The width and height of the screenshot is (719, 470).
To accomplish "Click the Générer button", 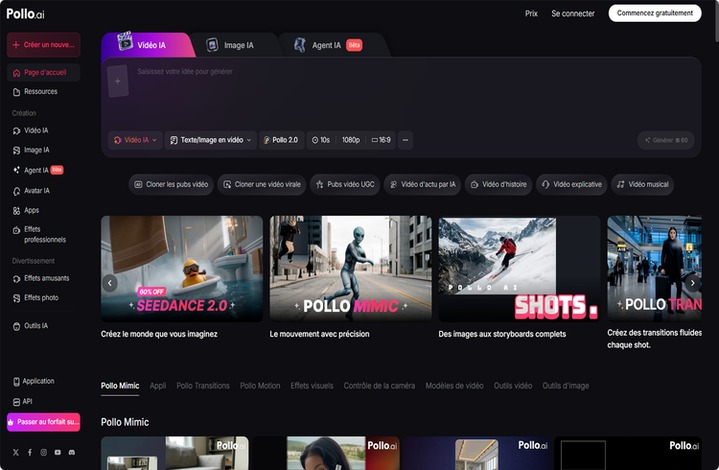I will pyautogui.click(x=666, y=140).
